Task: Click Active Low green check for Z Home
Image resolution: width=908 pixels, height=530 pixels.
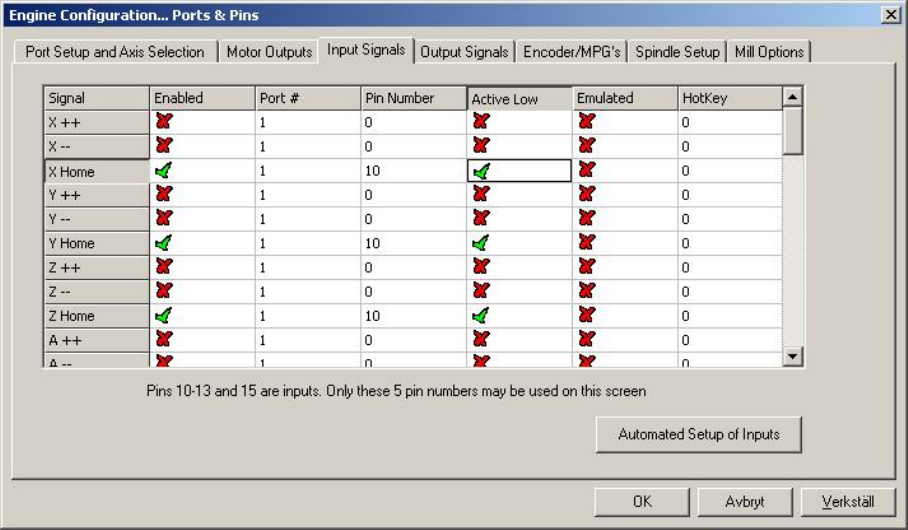Action: [481, 315]
